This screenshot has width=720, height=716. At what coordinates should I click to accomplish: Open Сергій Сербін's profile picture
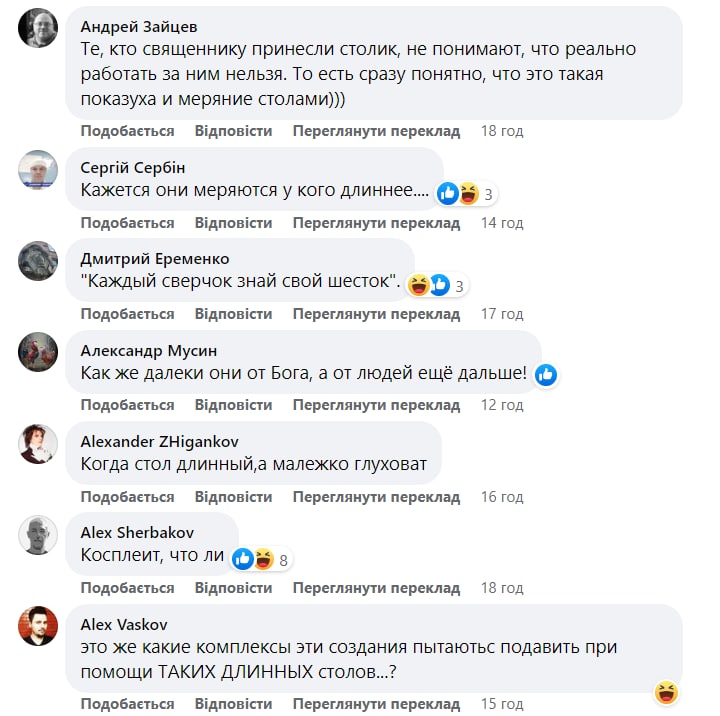click(x=38, y=171)
